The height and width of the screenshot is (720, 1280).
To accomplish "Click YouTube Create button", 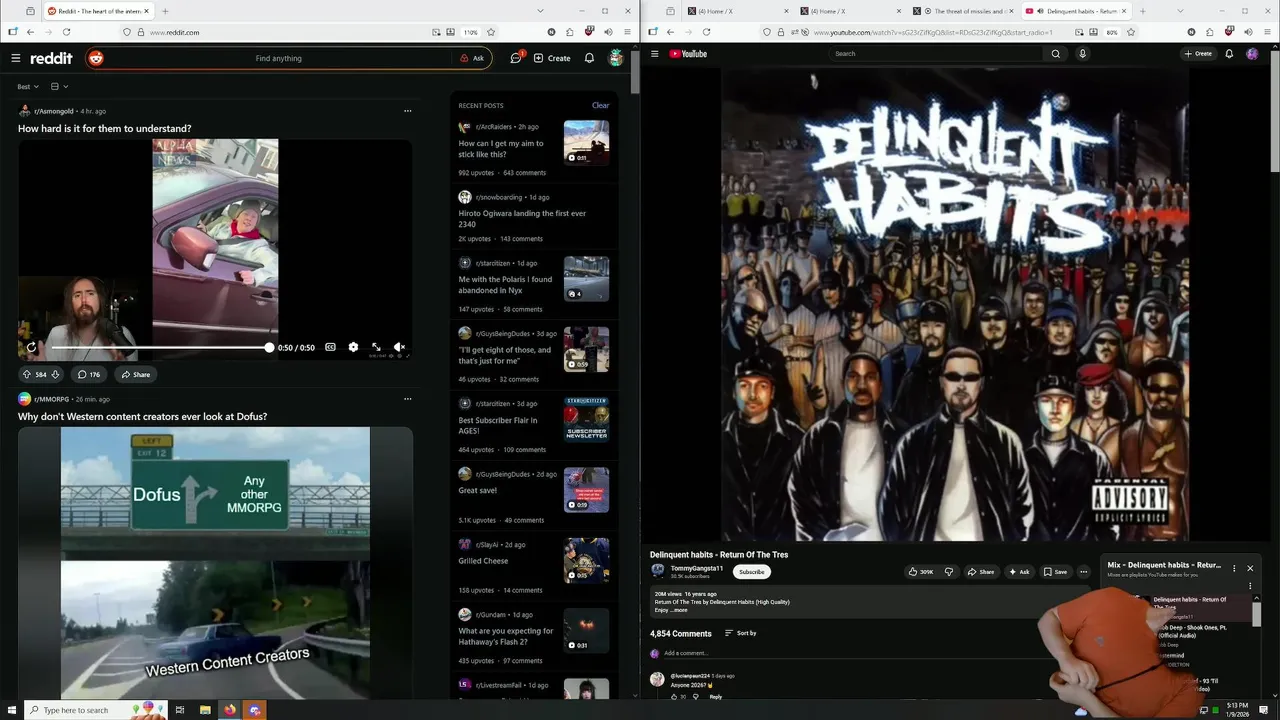I will click(1198, 54).
